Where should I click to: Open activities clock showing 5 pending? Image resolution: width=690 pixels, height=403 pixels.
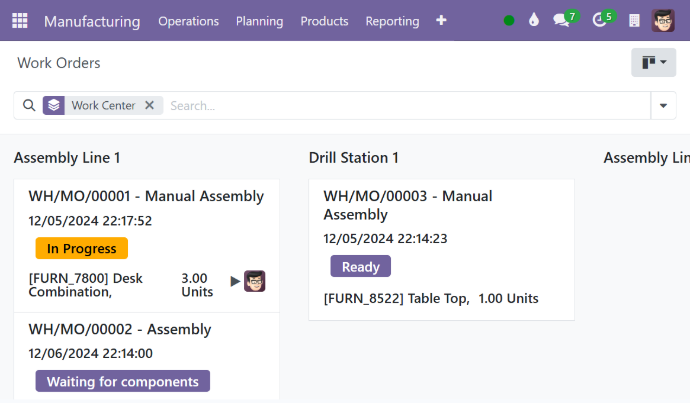(600, 20)
